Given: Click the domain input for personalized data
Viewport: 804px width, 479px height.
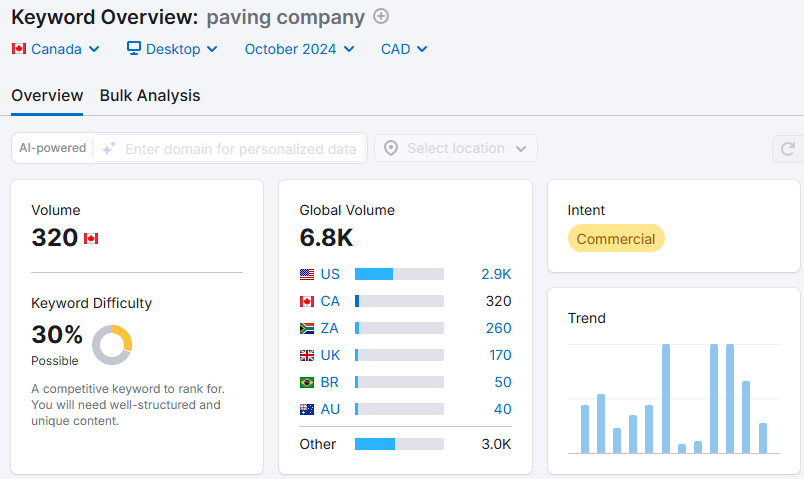Looking at the screenshot, I should [x=229, y=149].
